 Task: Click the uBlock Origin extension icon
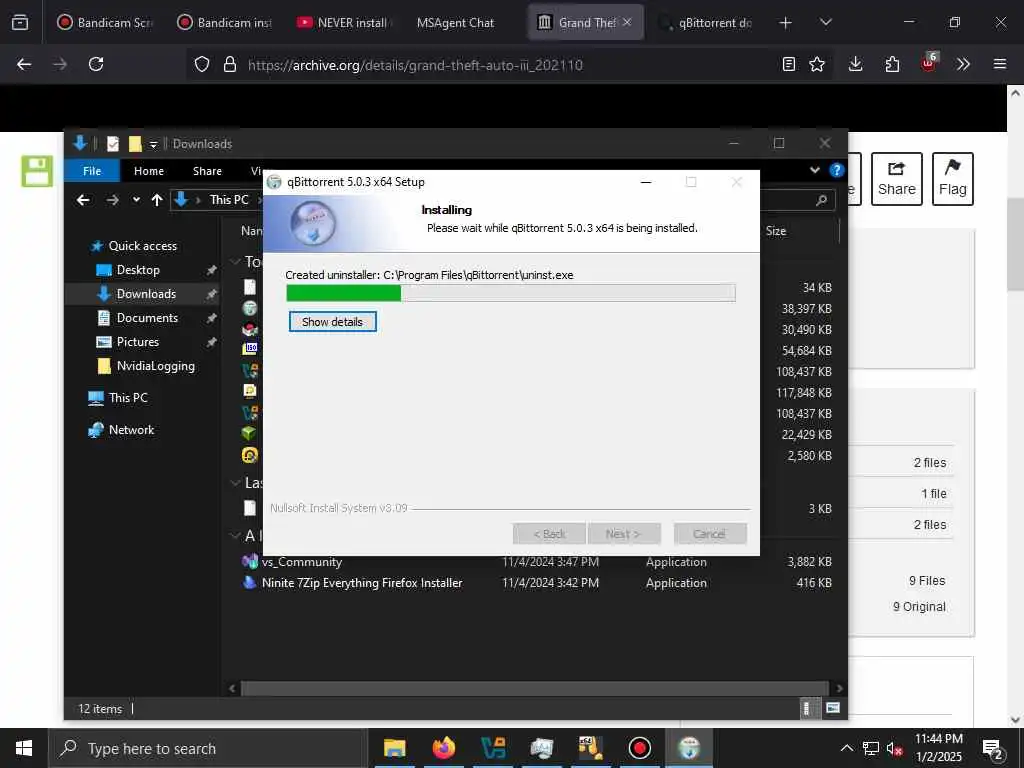pos(929,63)
